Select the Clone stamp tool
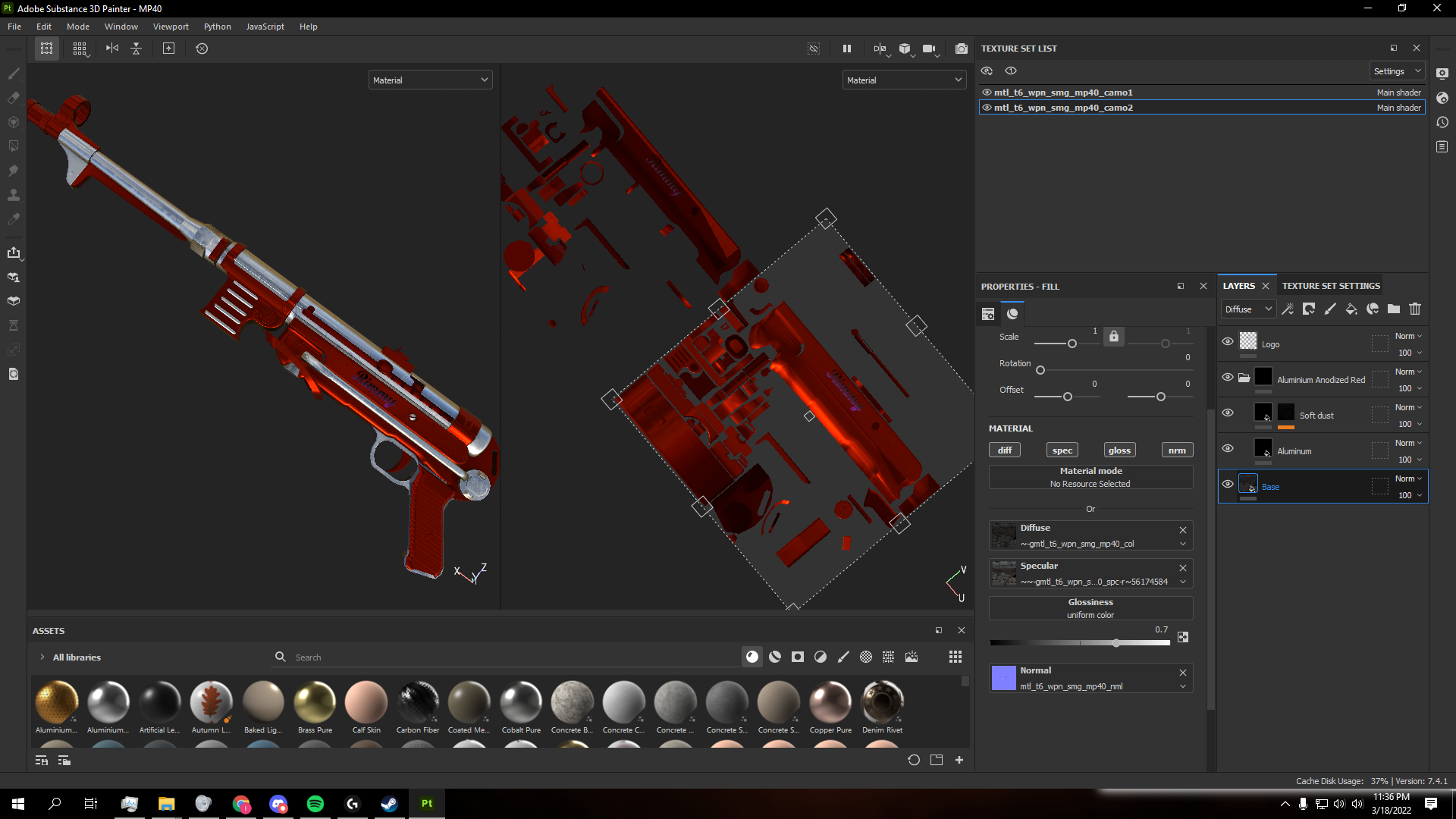Viewport: 1456px width, 819px height. coord(14,195)
